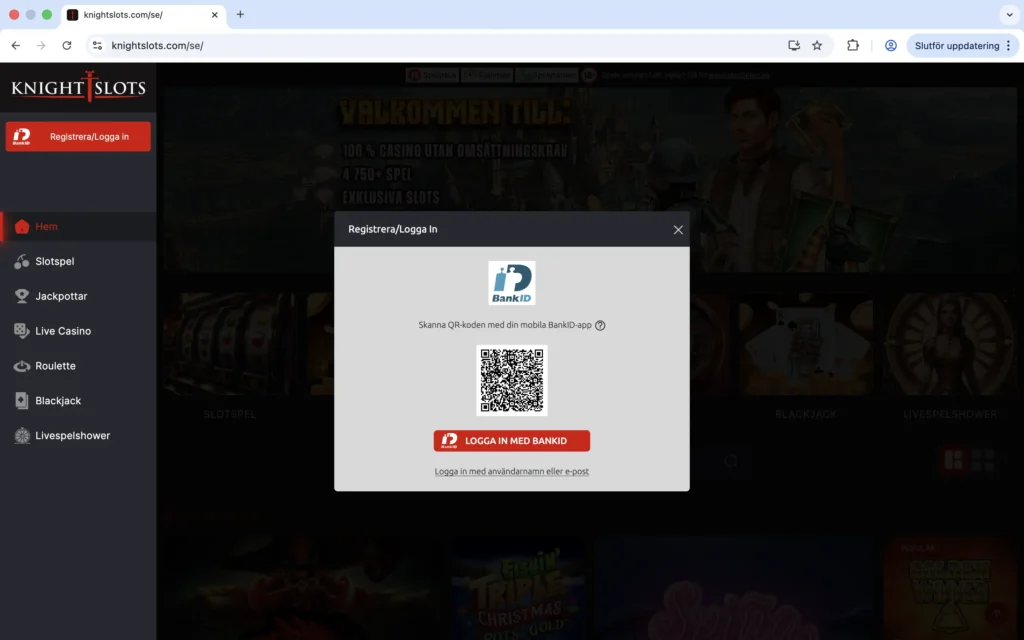Open the red Registrera/Logga in sidebar button
Viewport: 1024px width, 640px height.
78,136
